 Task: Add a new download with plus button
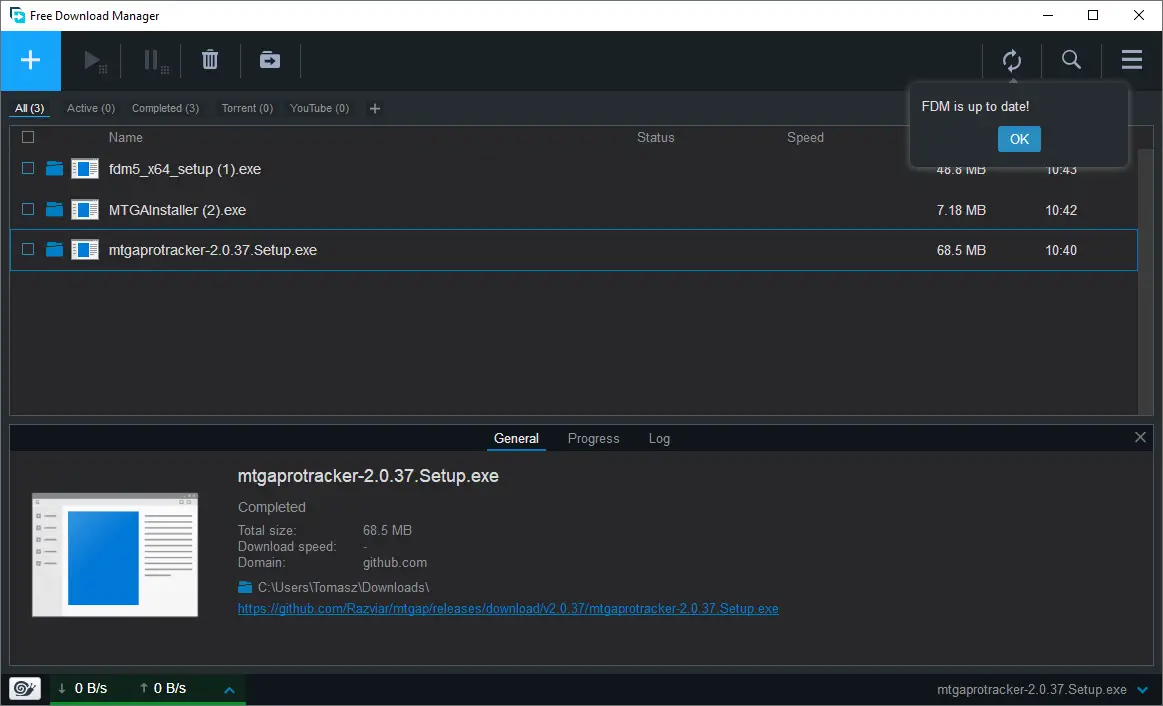30,60
